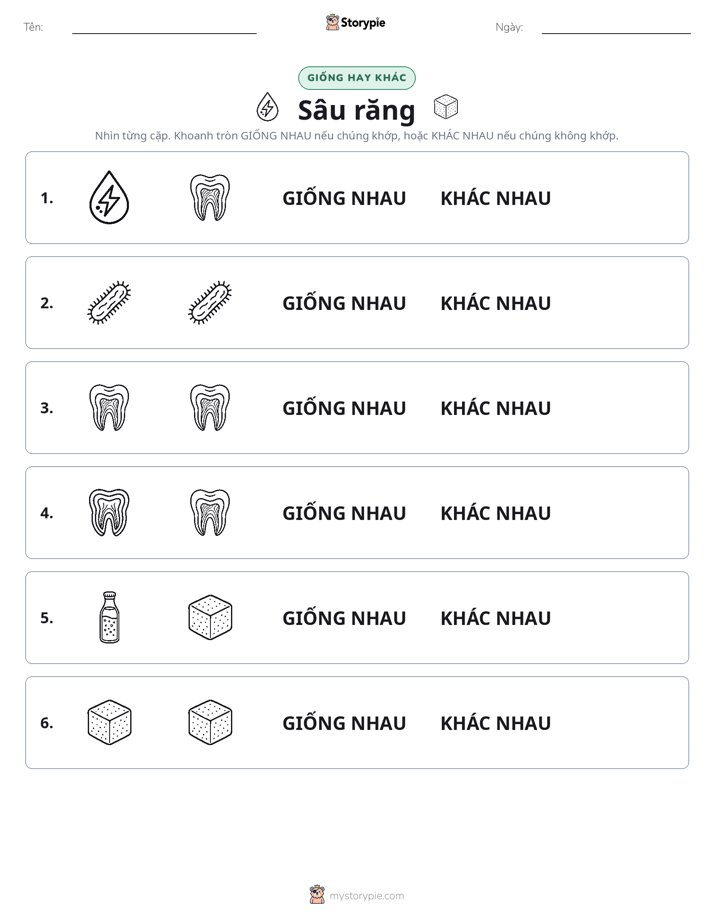The image size is (714, 924).
Task: Click the Tên name line field
Action: pyautogui.click(x=164, y=27)
